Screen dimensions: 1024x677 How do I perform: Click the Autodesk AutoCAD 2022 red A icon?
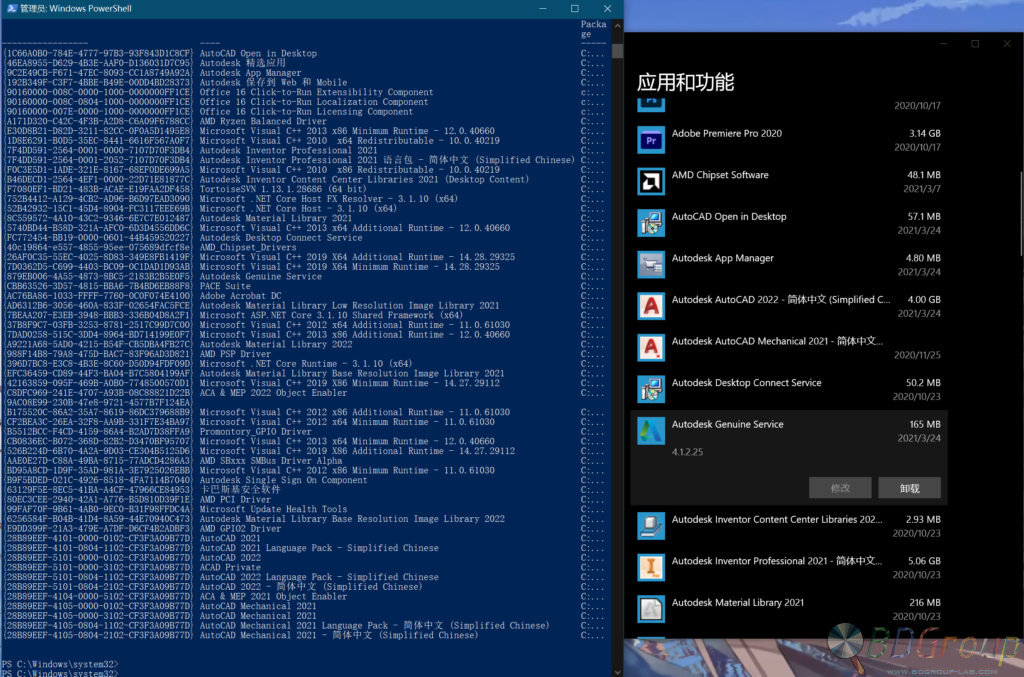click(x=651, y=306)
